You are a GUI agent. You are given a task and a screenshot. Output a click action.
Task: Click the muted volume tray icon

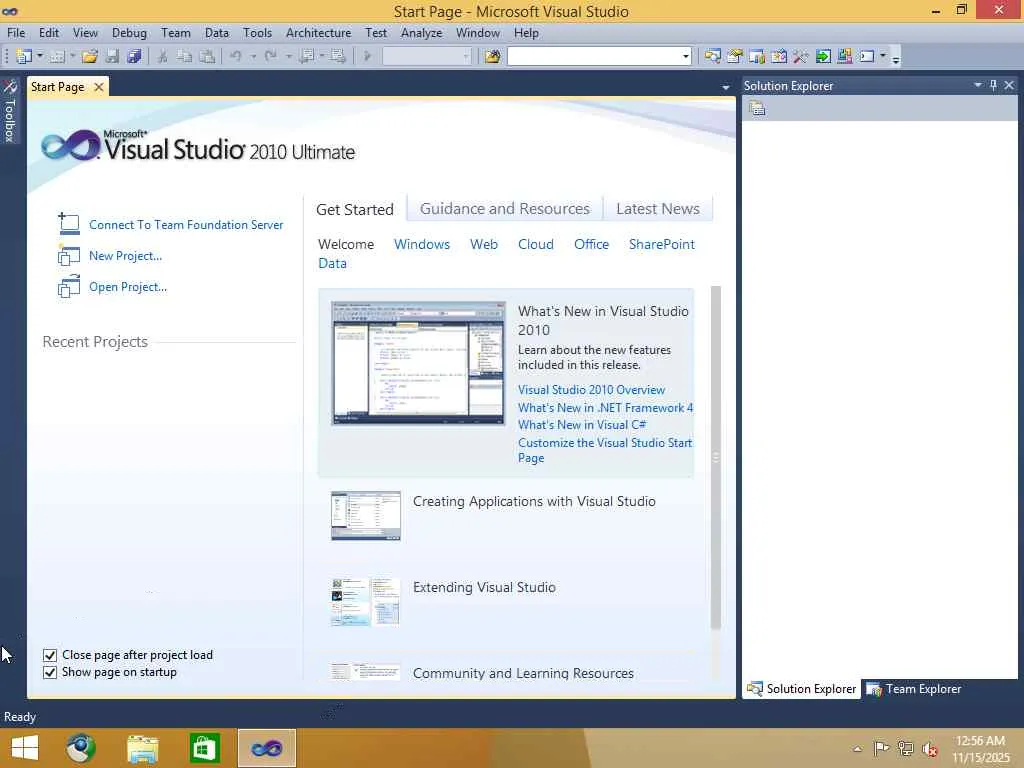tap(929, 749)
